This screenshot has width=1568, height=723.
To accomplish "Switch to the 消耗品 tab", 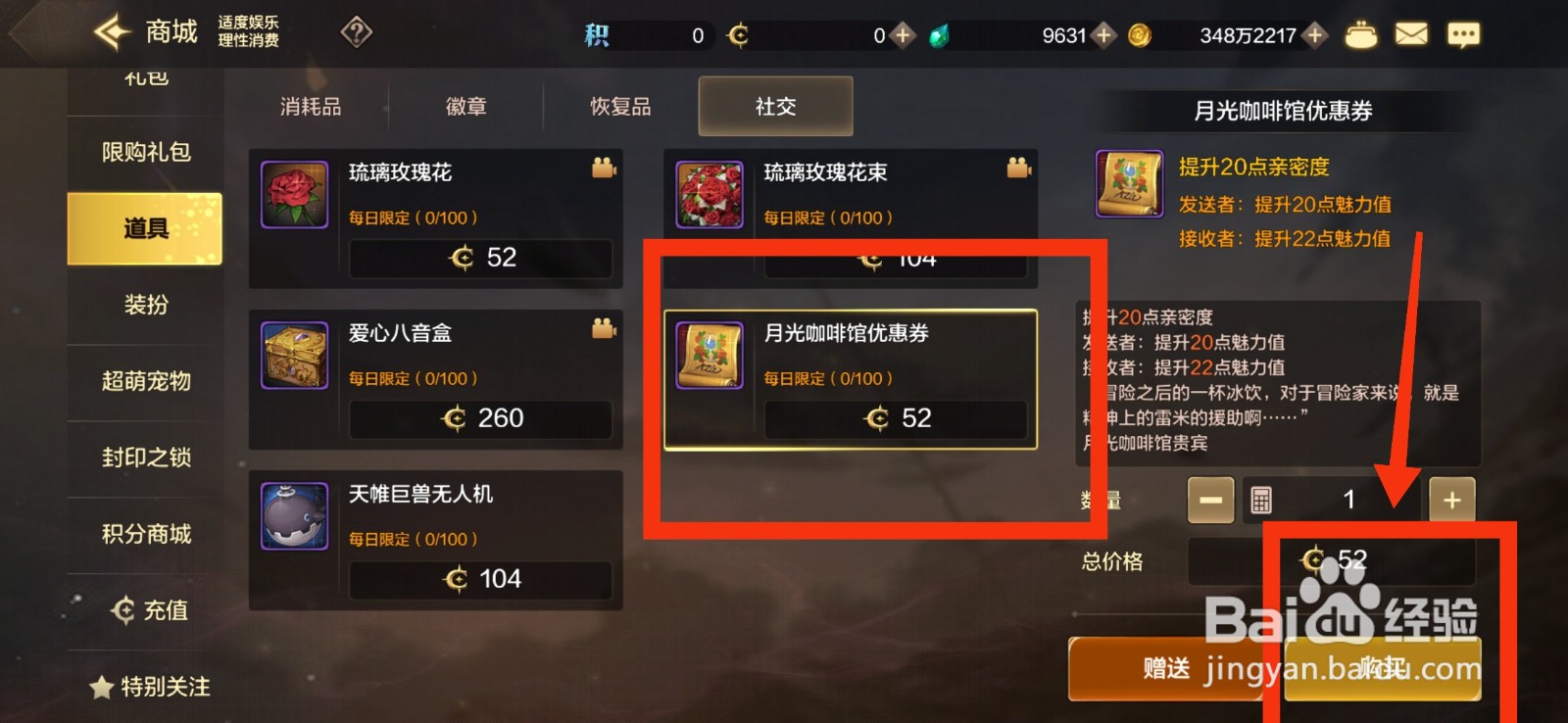I will click(x=311, y=106).
